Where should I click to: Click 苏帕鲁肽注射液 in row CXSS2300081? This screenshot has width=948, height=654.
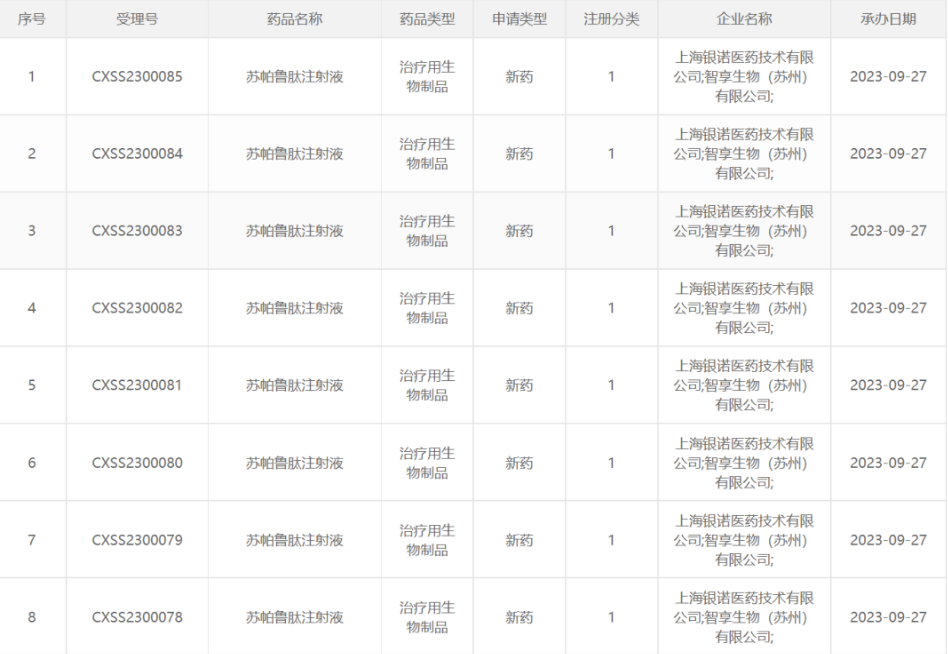point(294,386)
